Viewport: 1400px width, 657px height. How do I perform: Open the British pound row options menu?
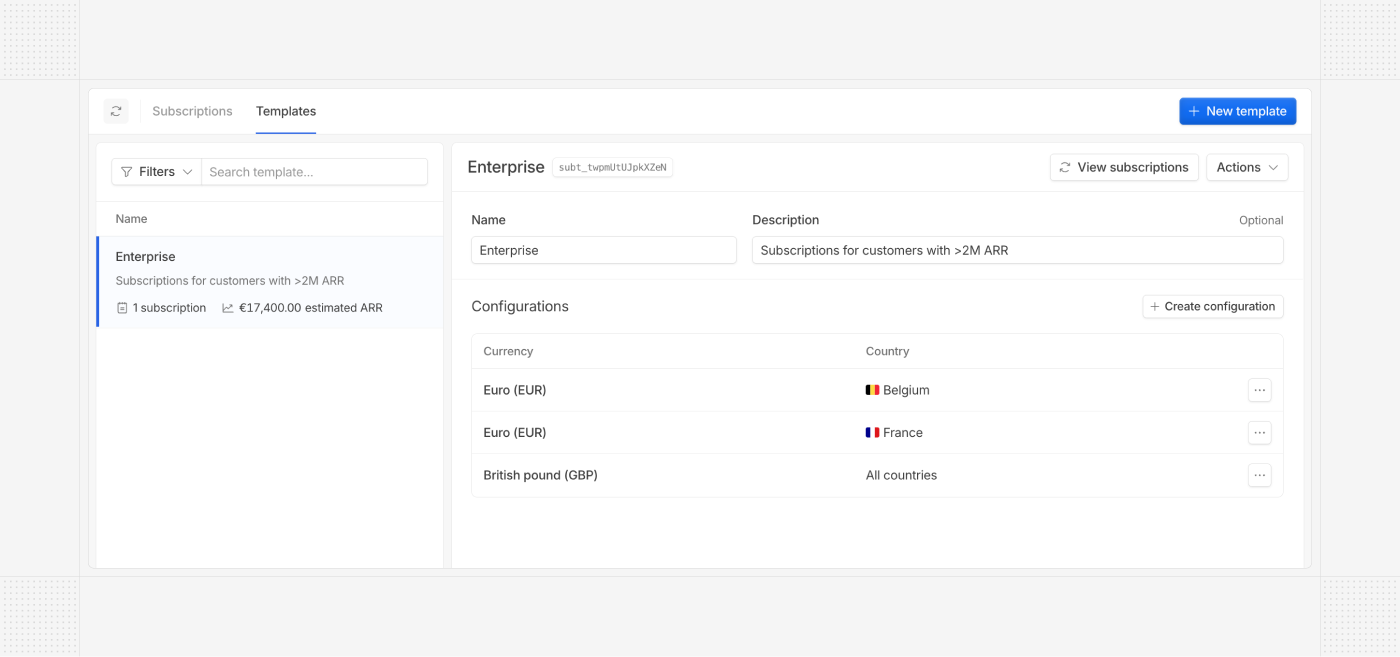coord(1259,475)
